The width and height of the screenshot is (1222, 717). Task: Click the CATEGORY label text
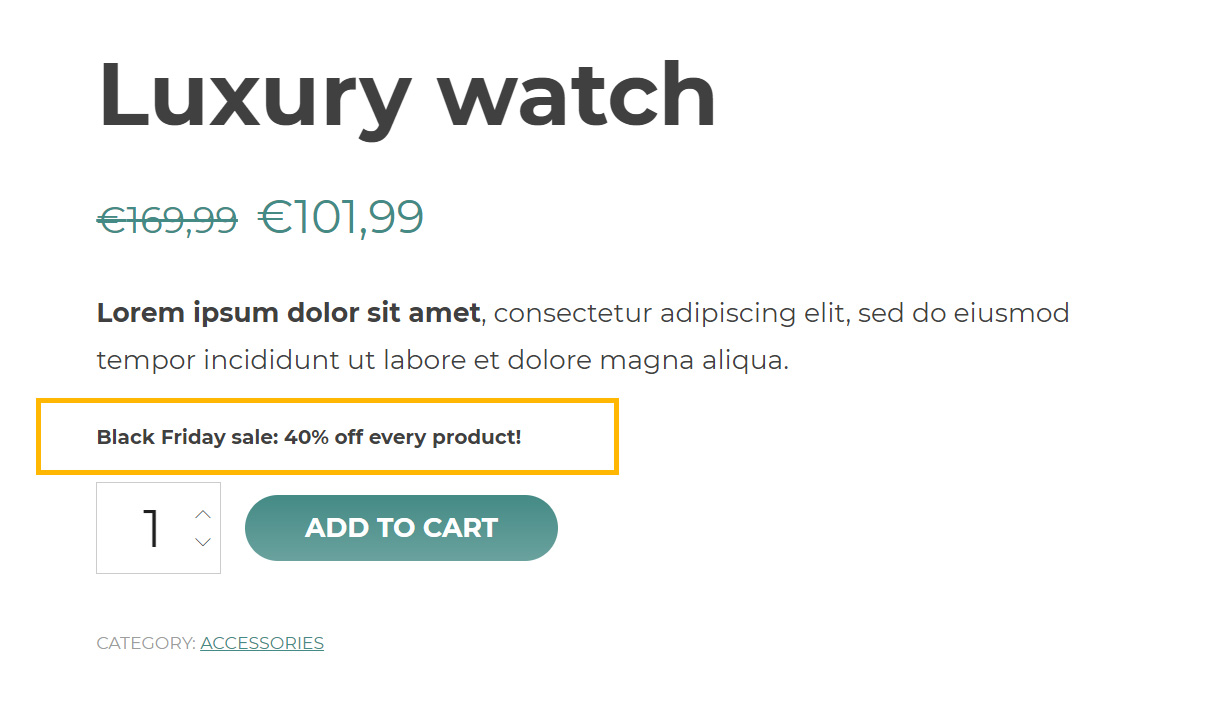click(x=146, y=643)
